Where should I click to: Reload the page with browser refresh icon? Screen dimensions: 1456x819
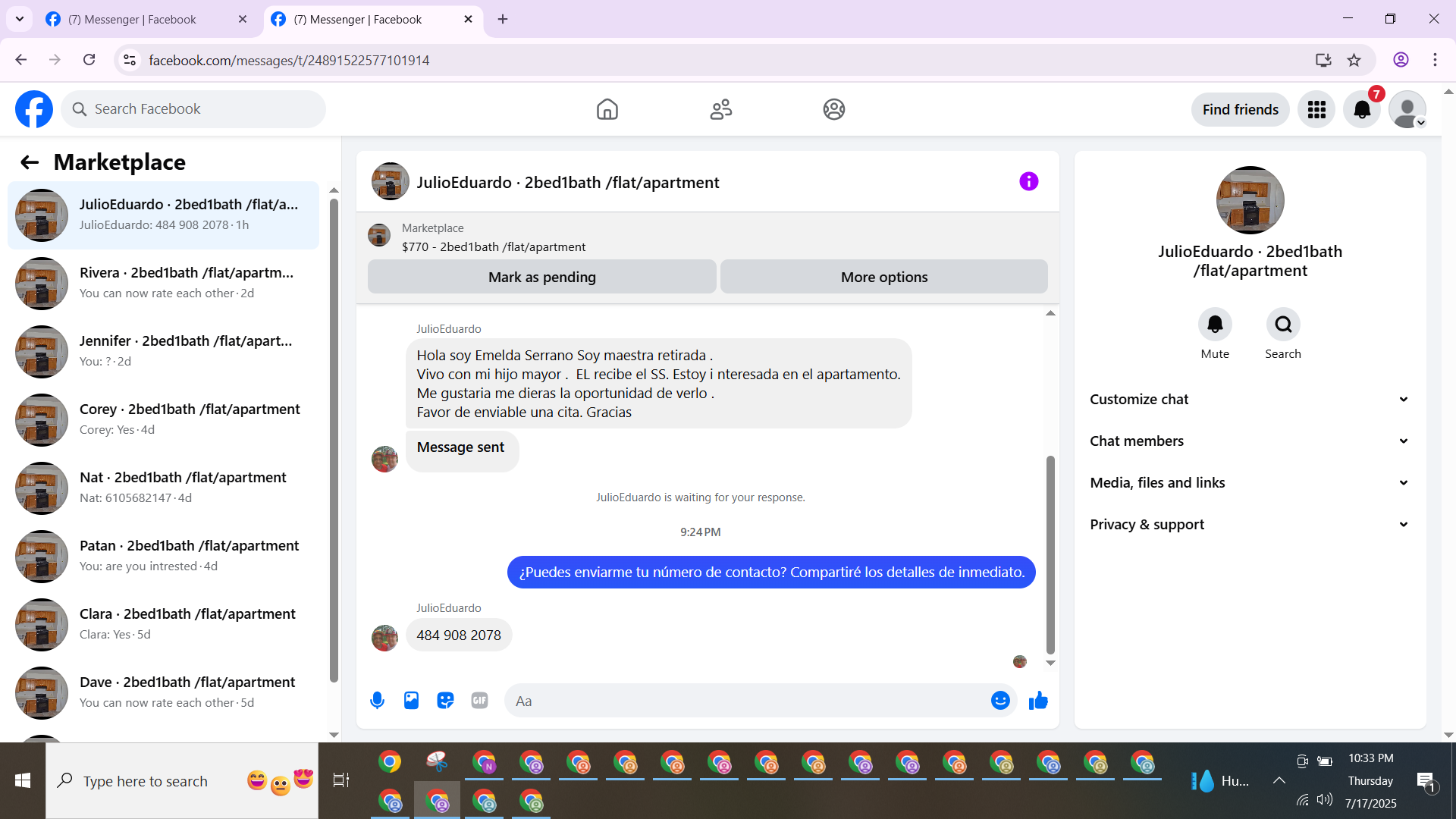point(89,60)
